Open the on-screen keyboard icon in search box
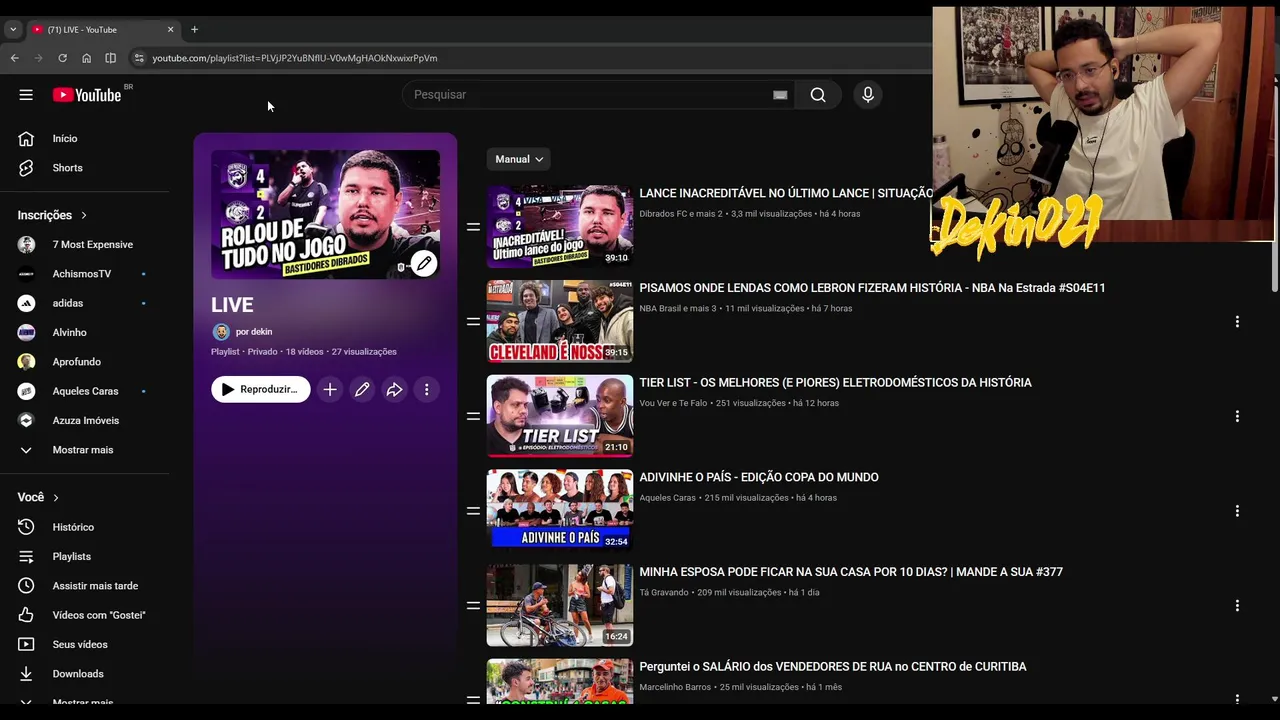This screenshot has height=720, width=1280. tap(780, 95)
